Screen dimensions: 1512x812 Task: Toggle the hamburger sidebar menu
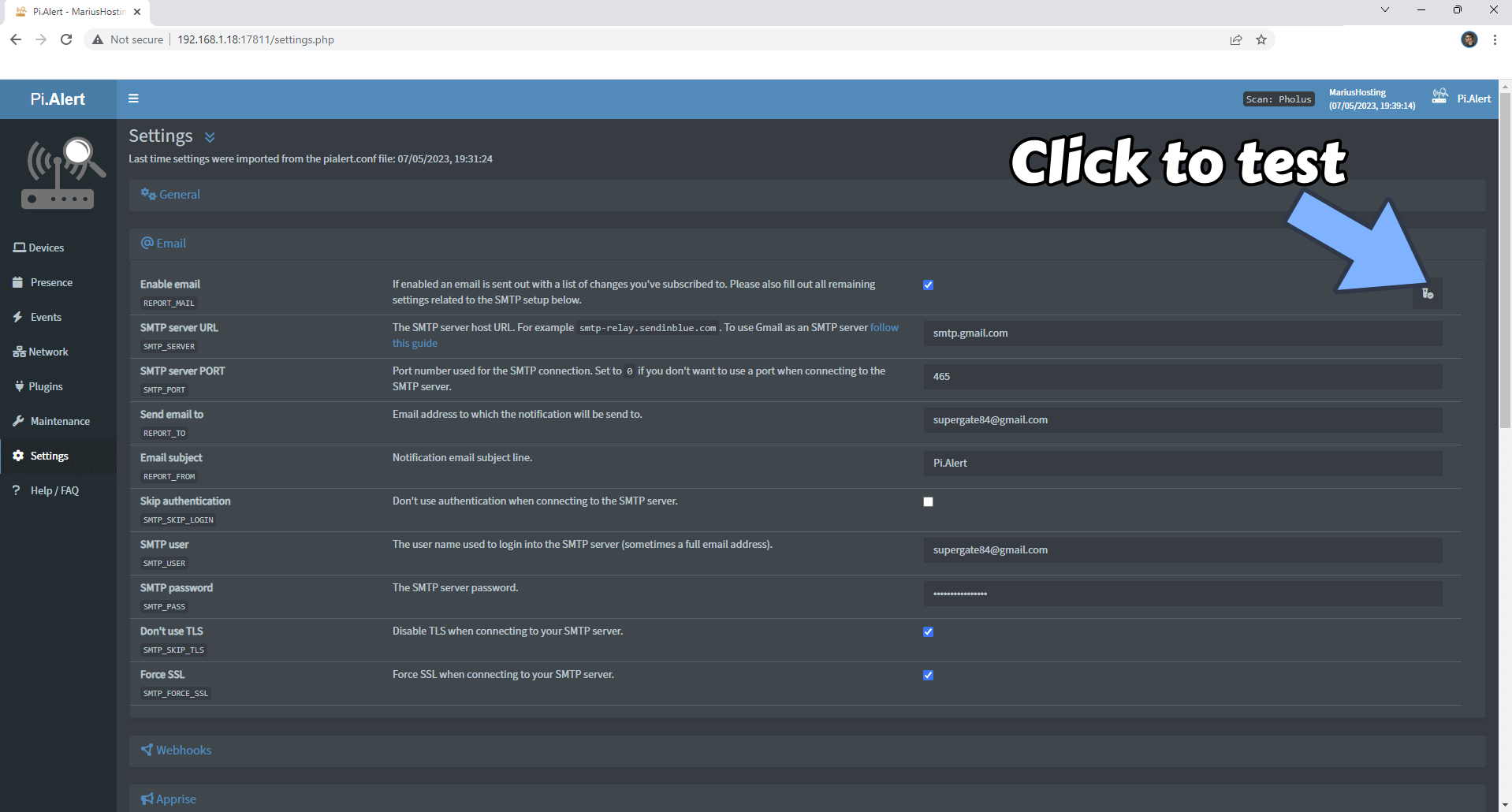click(133, 99)
